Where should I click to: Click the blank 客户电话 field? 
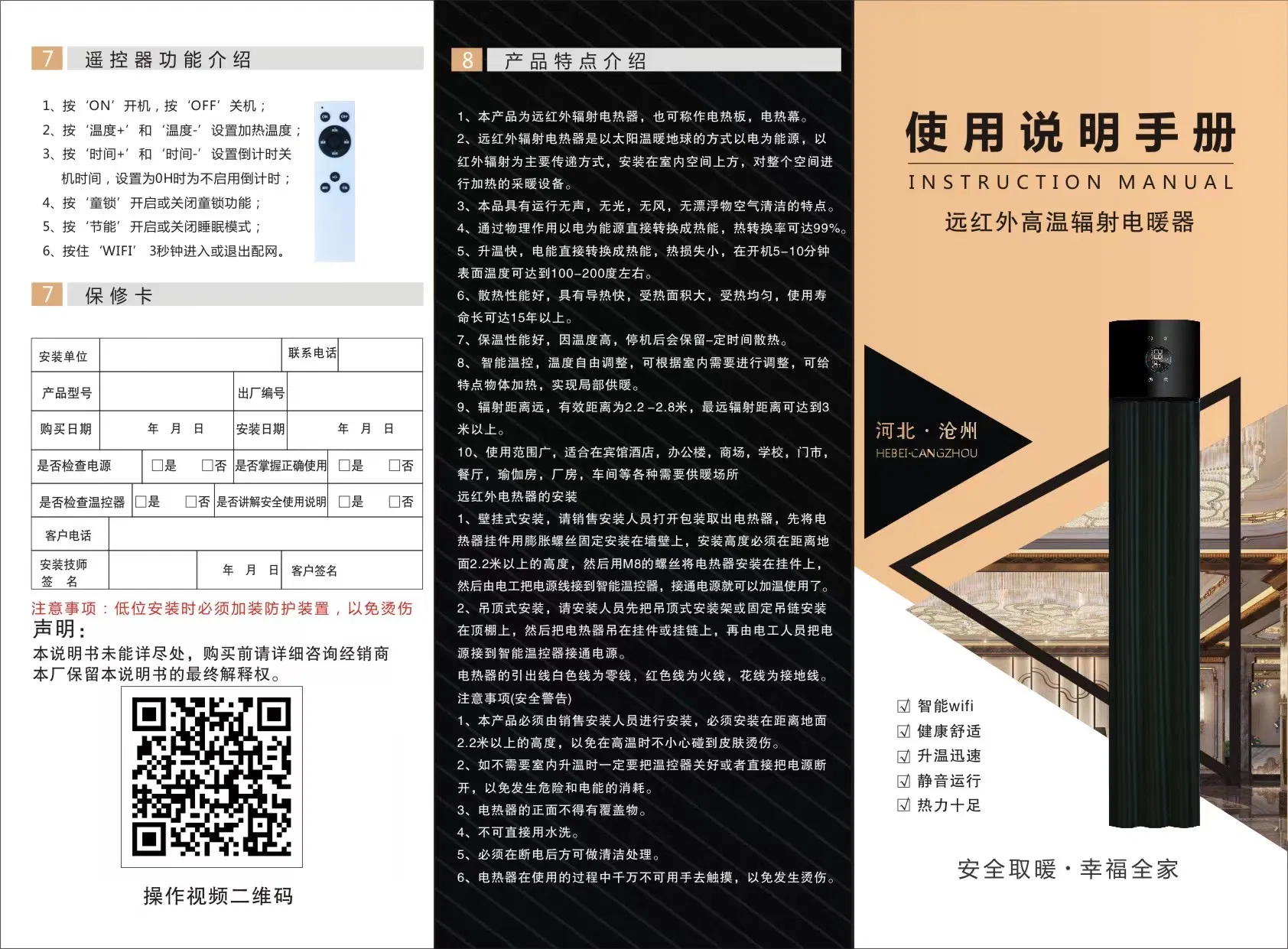(265, 535)
